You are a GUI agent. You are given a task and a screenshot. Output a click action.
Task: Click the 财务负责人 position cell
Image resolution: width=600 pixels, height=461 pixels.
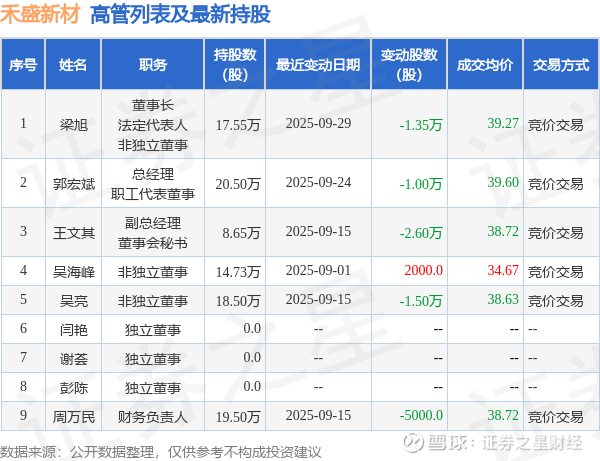click(x=153, y=417)
